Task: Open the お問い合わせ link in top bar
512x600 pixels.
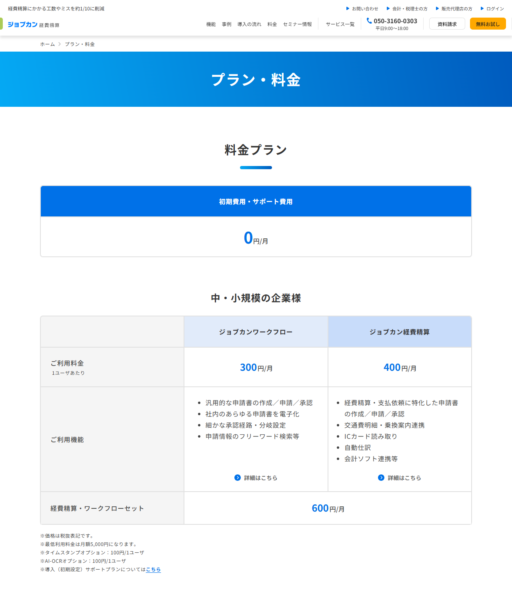Action: pyautogui.click(x=365, y=8)
